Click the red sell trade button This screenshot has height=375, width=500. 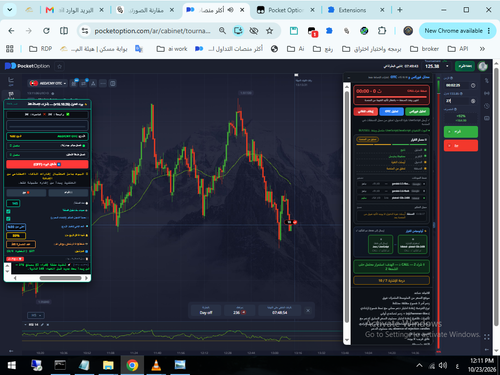(461, 146)
